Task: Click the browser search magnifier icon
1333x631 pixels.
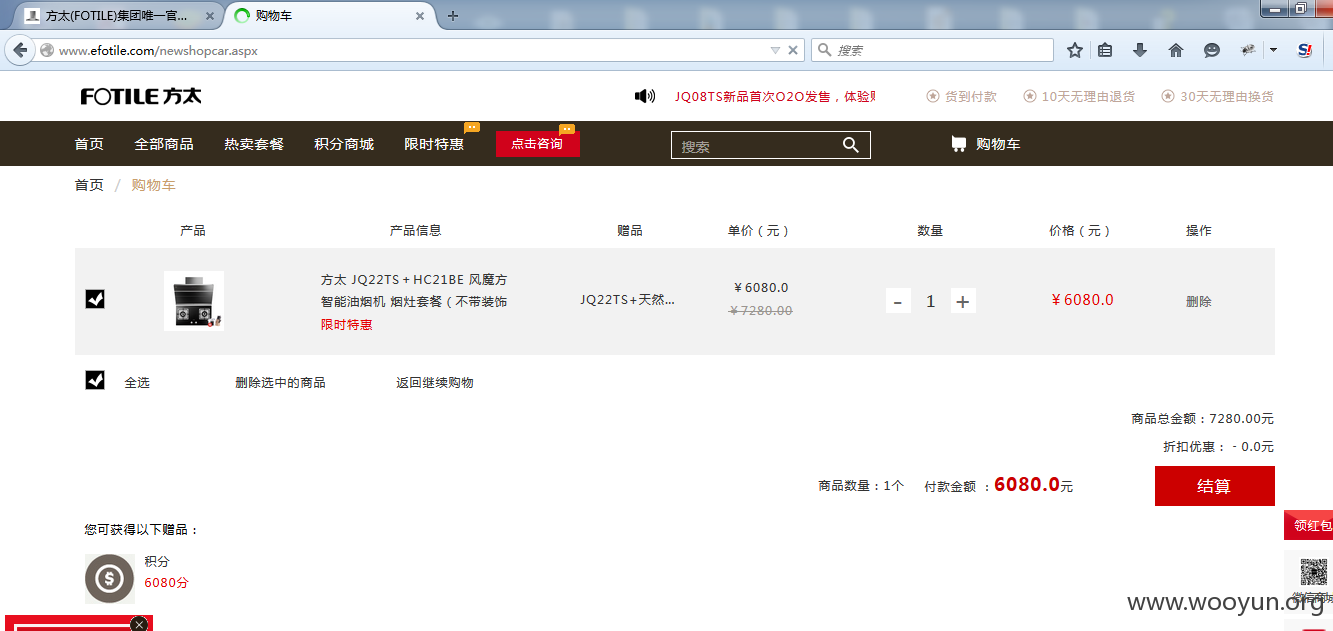Action: click(824, 50)
